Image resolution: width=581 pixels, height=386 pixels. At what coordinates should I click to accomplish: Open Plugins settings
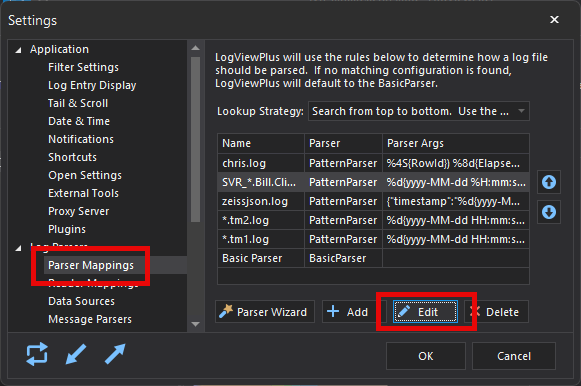(x=67, y=229)
